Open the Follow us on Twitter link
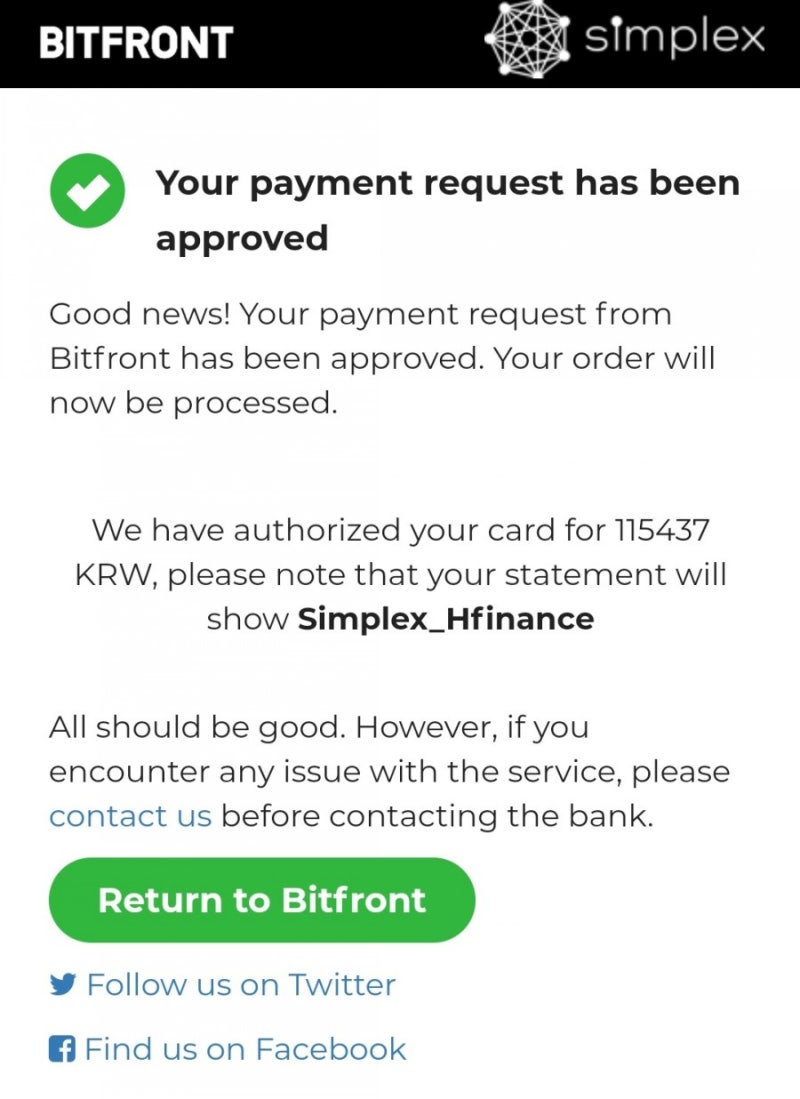 [x=241, y=985]
